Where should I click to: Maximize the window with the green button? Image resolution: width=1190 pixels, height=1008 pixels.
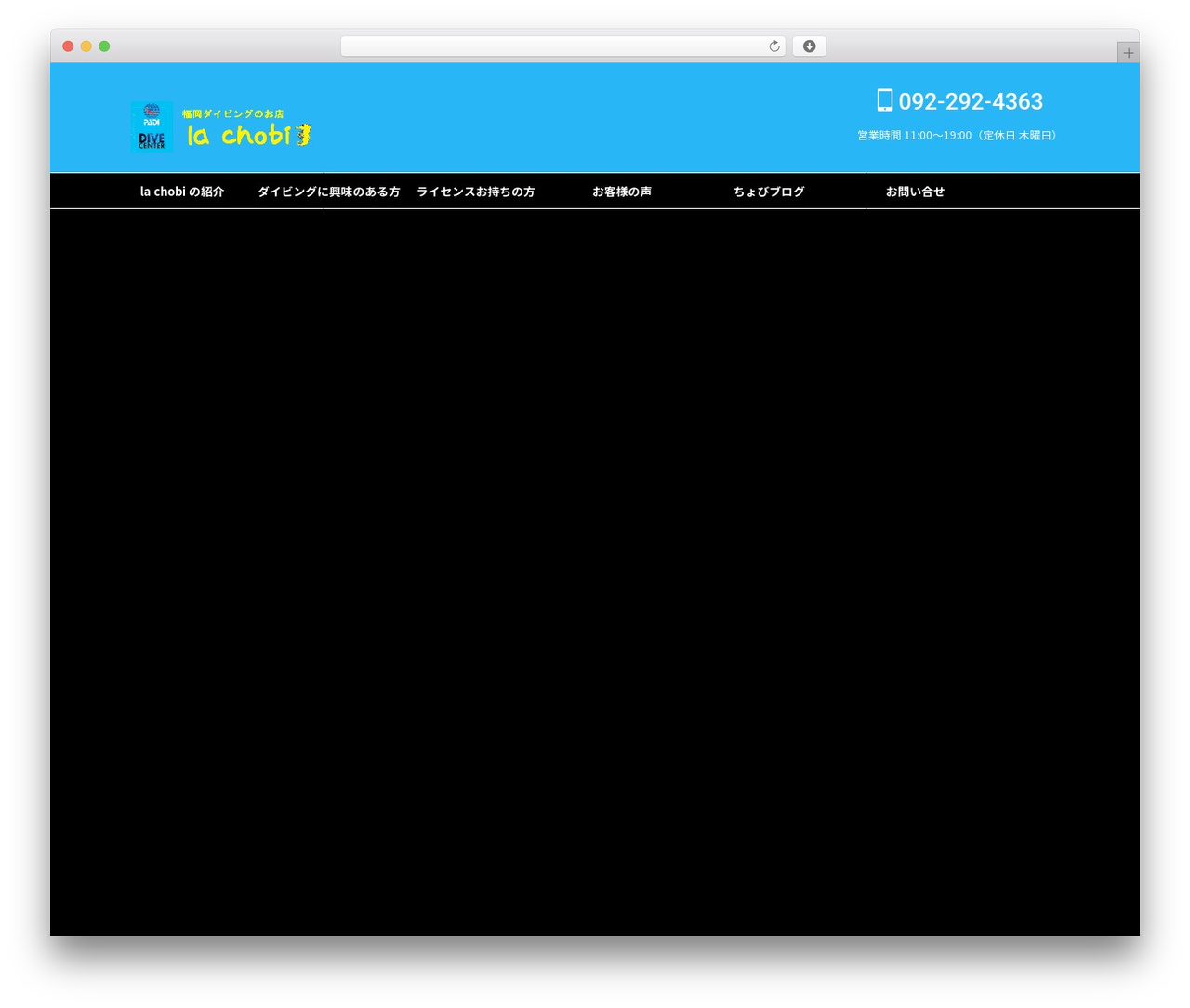[104, 46]
